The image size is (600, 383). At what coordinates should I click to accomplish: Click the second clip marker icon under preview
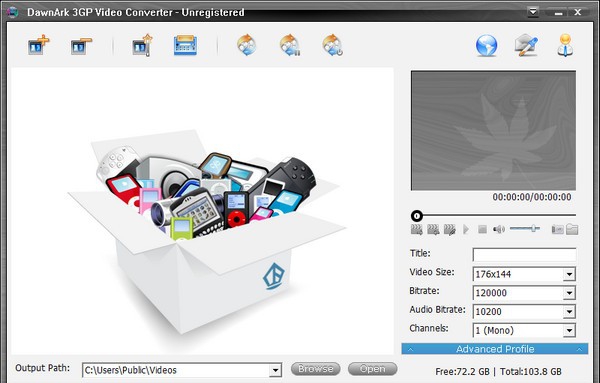tap(433, 230)
